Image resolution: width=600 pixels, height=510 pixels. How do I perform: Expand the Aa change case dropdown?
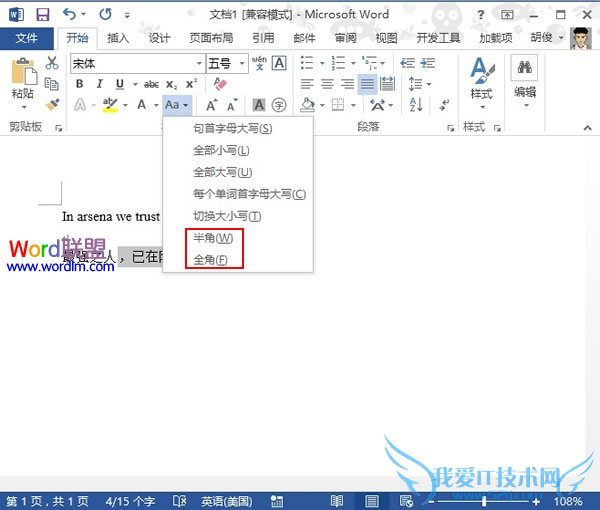click(177, 105)
